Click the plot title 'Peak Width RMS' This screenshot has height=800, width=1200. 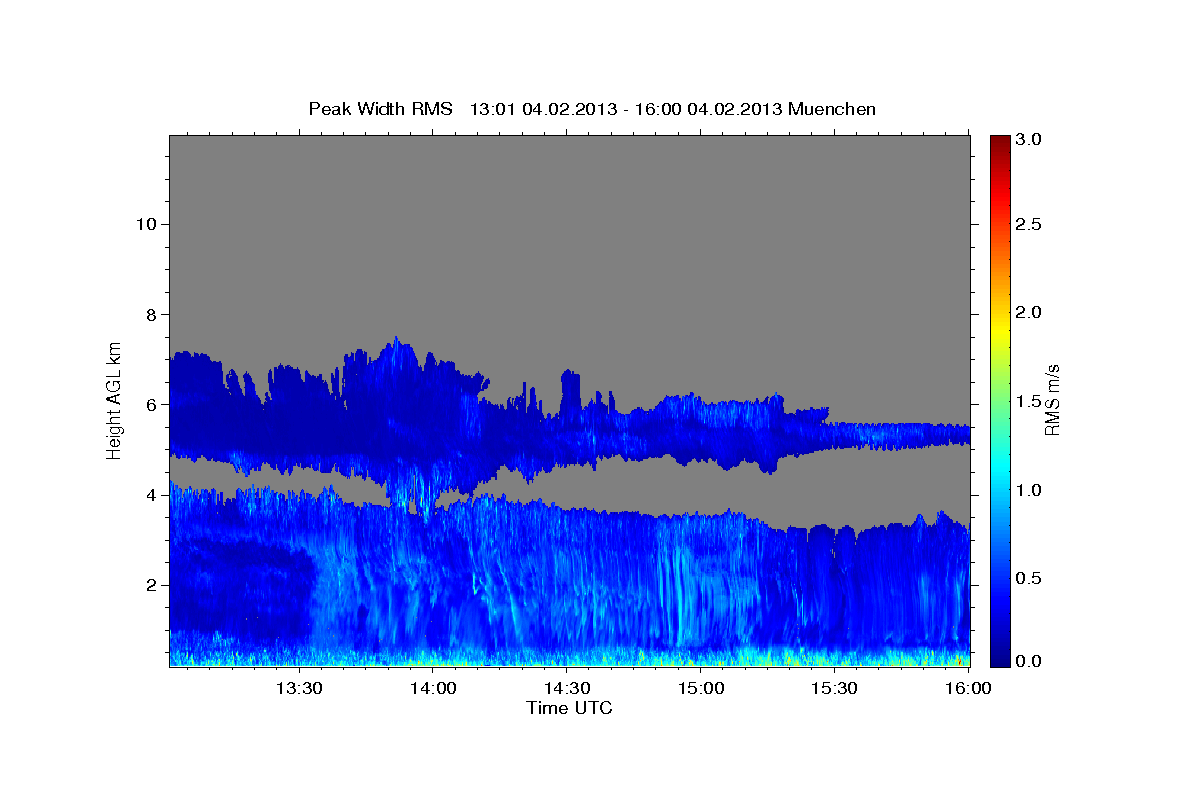coord(380,109)
